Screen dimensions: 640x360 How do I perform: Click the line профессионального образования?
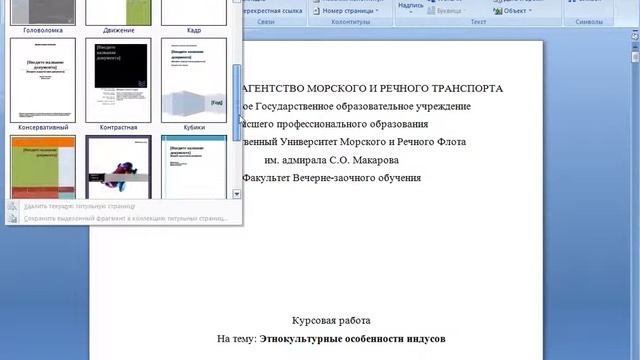click(352, 124)
